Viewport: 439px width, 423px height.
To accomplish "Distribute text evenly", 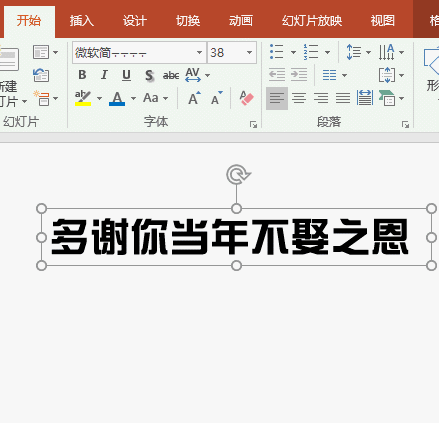I will (x=365, y=98).
